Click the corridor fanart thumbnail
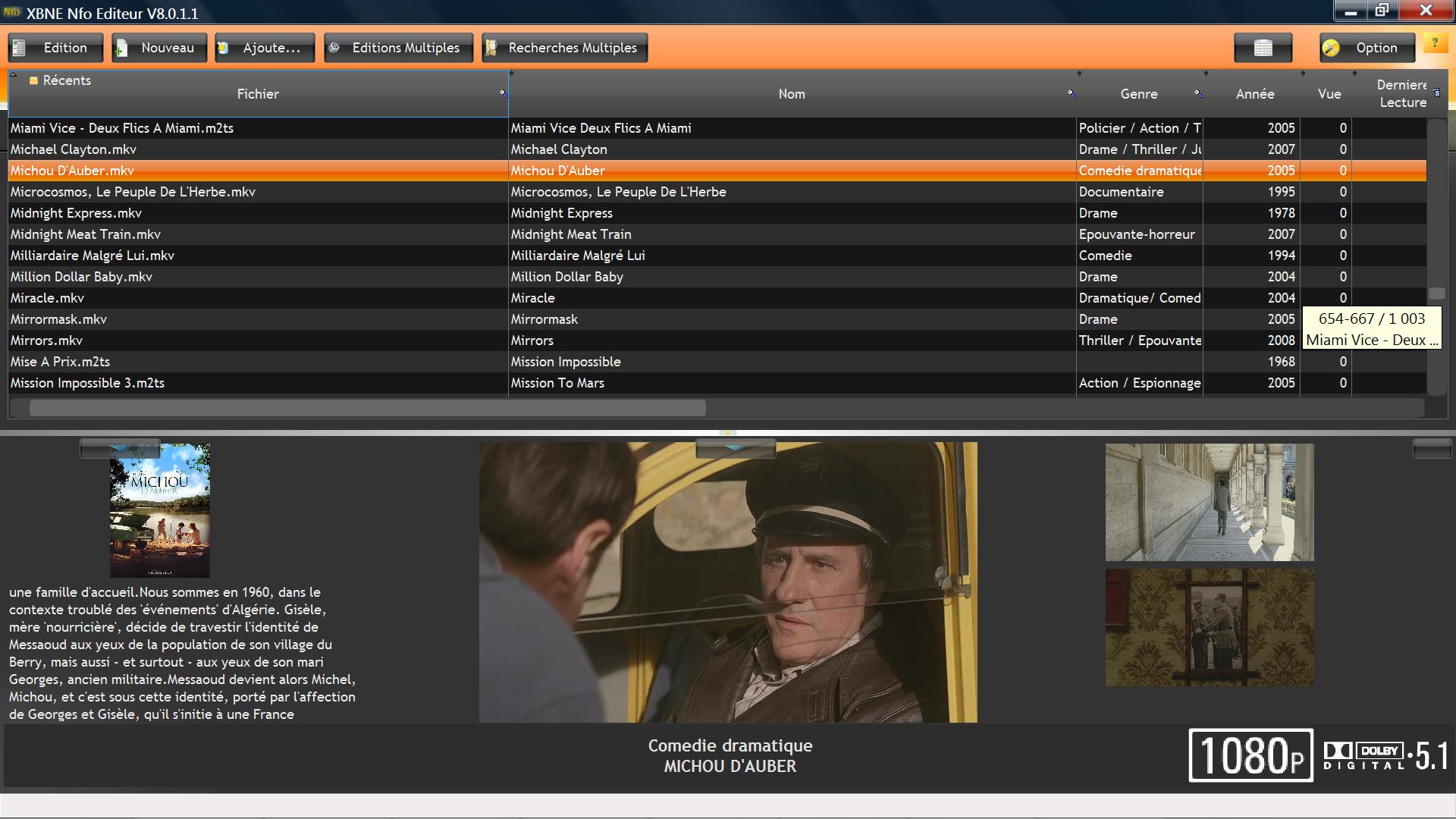1456x819 pixels. [1210, 503]
